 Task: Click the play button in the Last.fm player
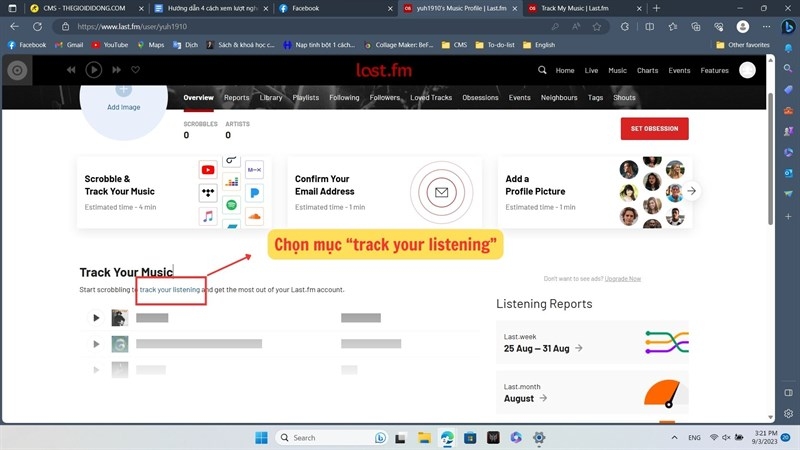(93, 70)
